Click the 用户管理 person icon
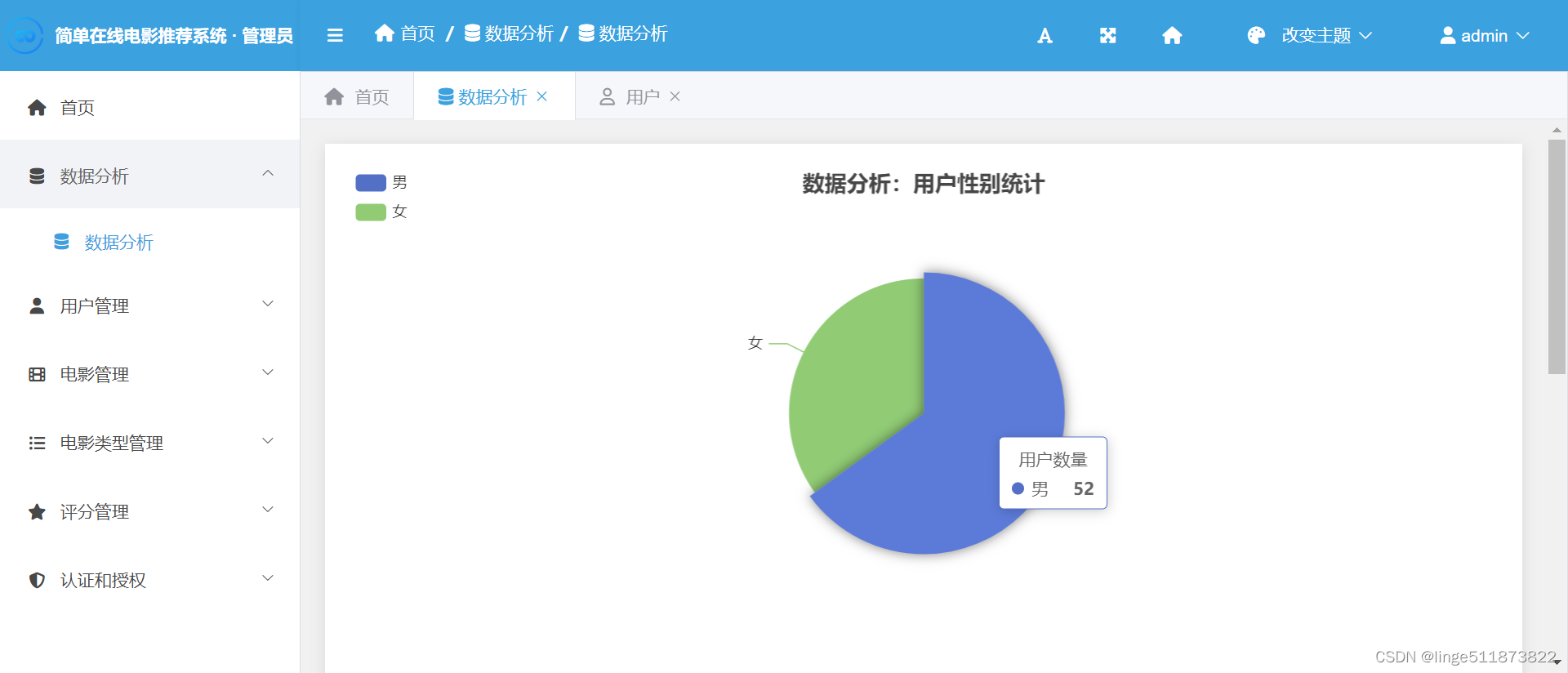The width and height of the screenshot is (1568, 673). coord(37,305)
